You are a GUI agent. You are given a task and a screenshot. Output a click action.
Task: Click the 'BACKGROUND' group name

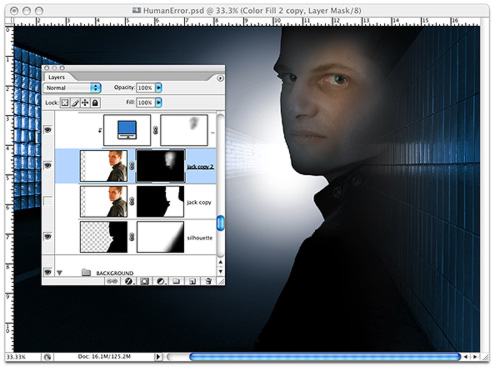(x=115, y=274)
